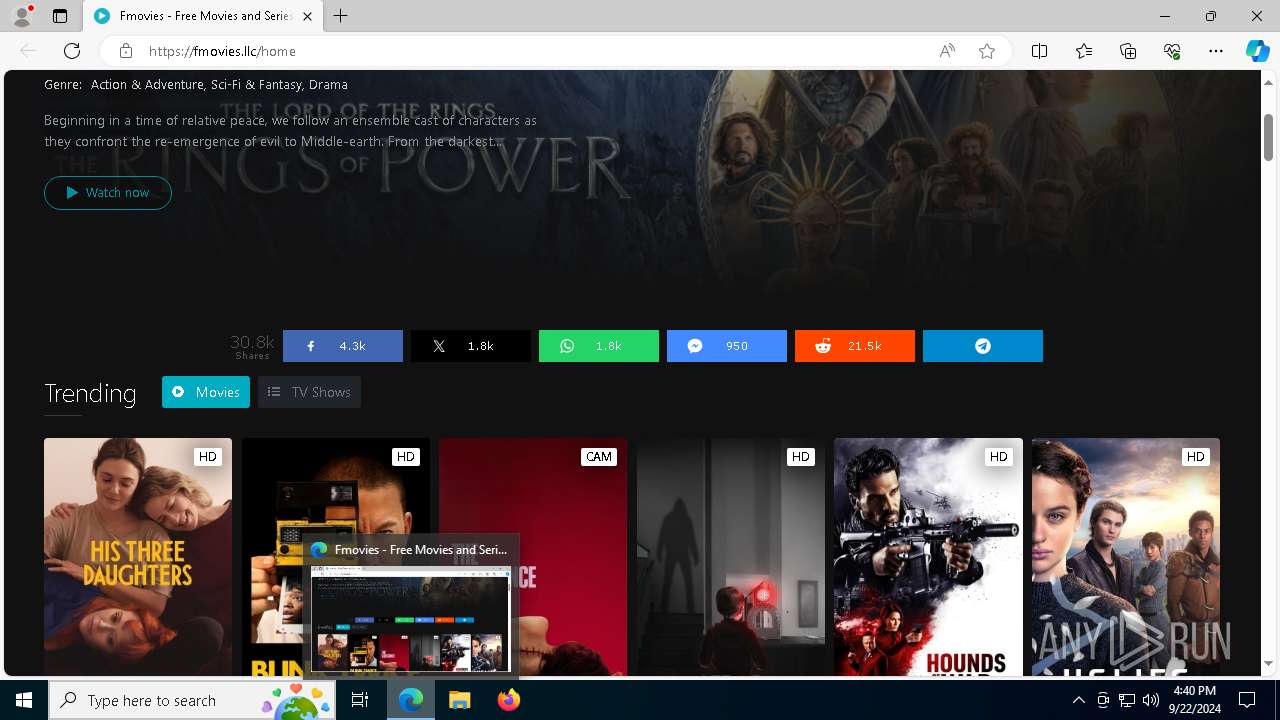
Task: Open Browser essentials icon
Action: point(1172,51)
